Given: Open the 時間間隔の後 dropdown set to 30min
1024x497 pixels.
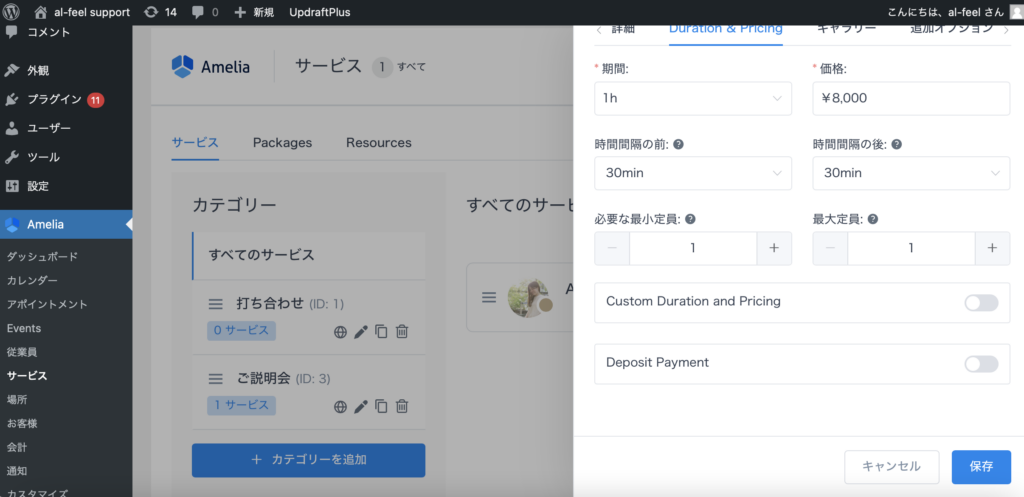Looking at the screenshot, I should 910,173.
